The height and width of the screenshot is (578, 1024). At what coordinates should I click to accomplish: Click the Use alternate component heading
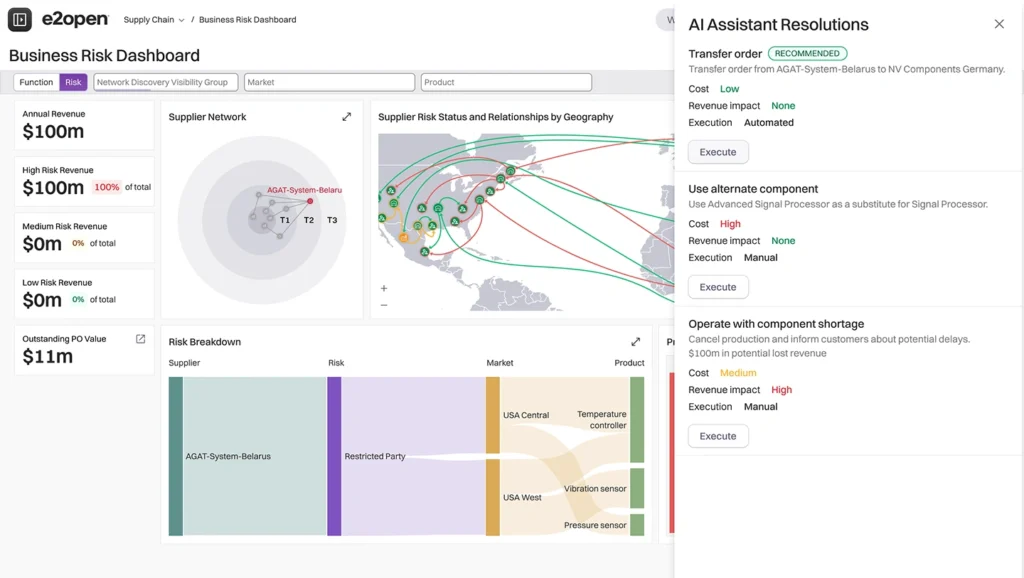[753, 189]
